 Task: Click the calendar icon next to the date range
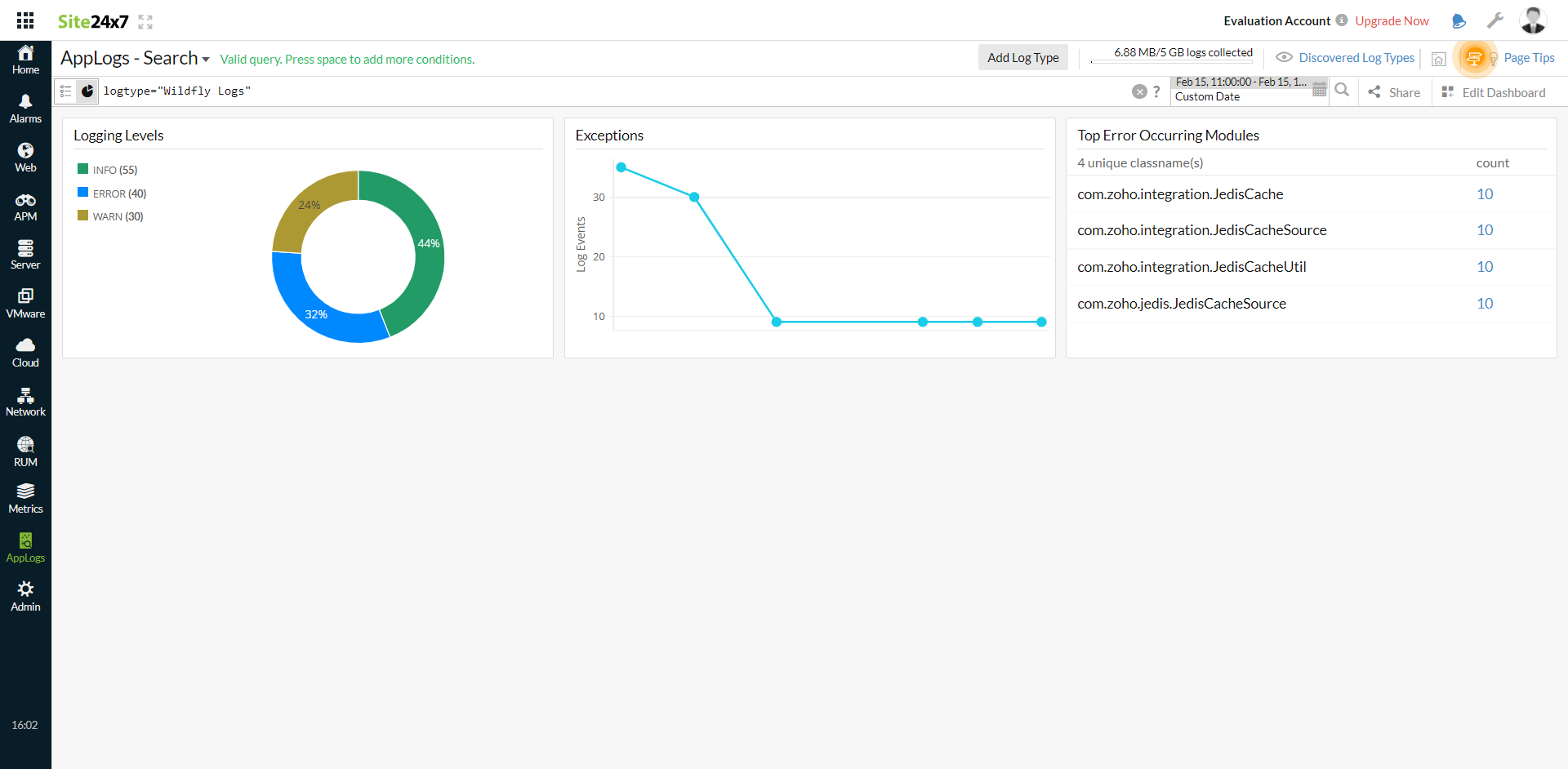pyautogui.click(x=1320, y=90)
